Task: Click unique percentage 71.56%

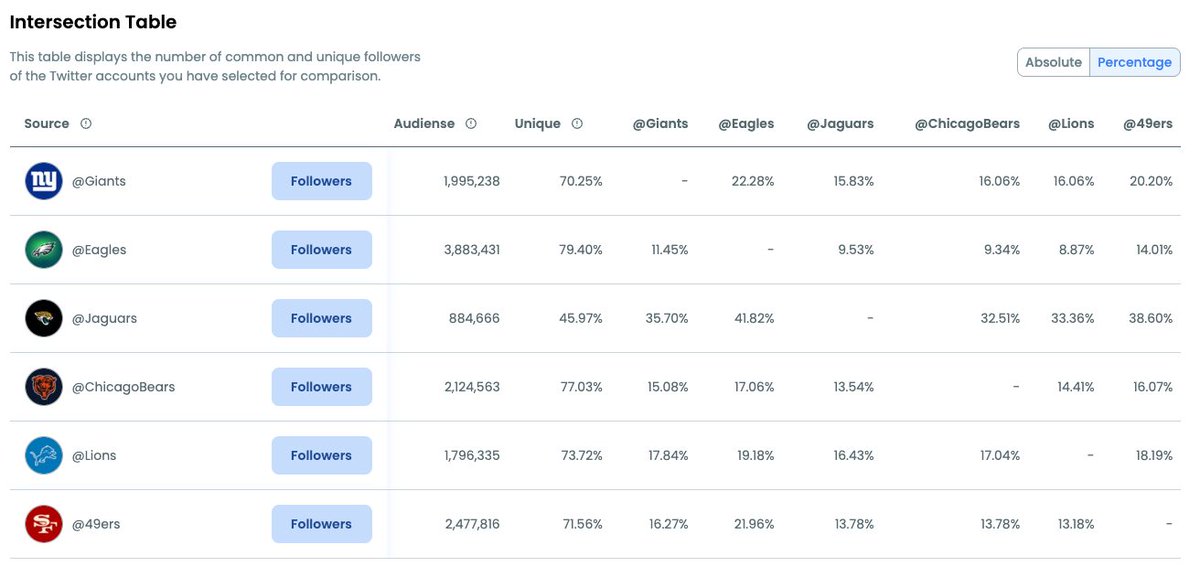Action: point(581,524)
